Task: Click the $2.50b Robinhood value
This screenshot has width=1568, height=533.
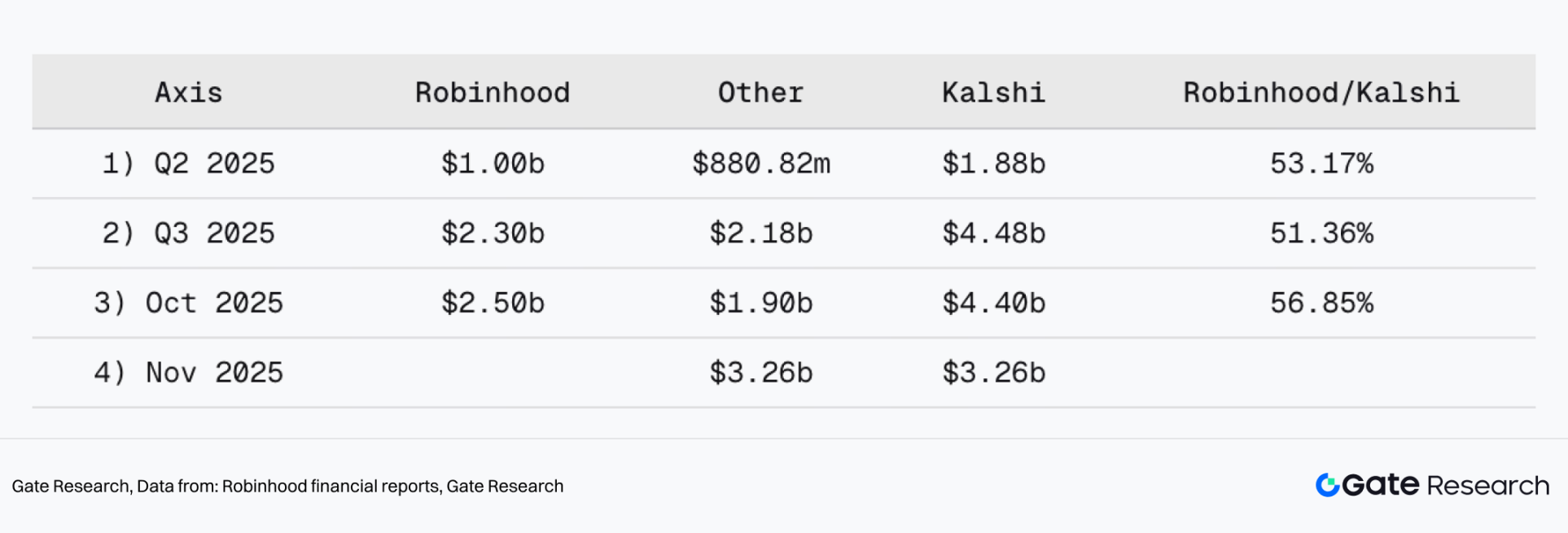Action: [493, 303]
